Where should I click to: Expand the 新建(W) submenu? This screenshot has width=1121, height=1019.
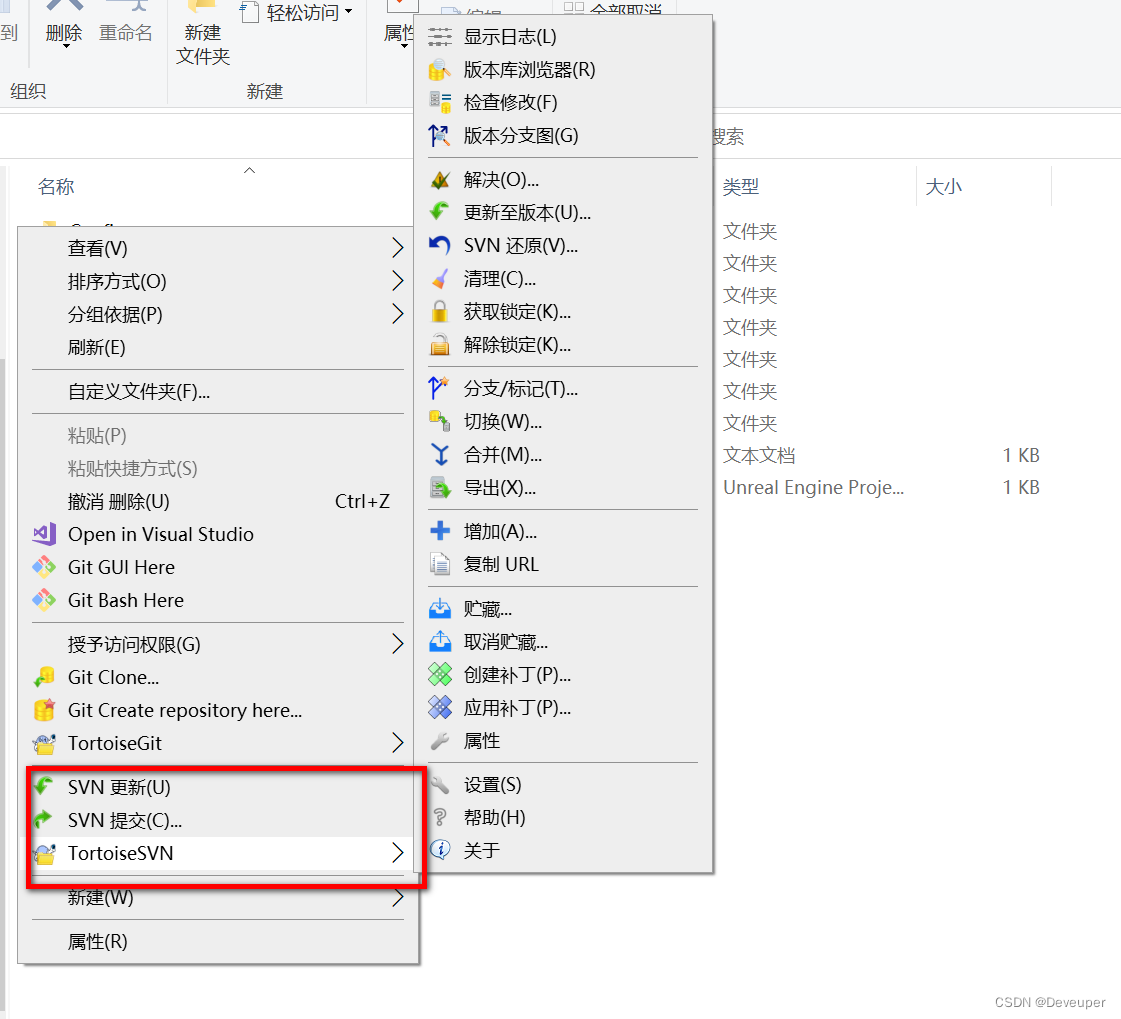coord(100,897)
